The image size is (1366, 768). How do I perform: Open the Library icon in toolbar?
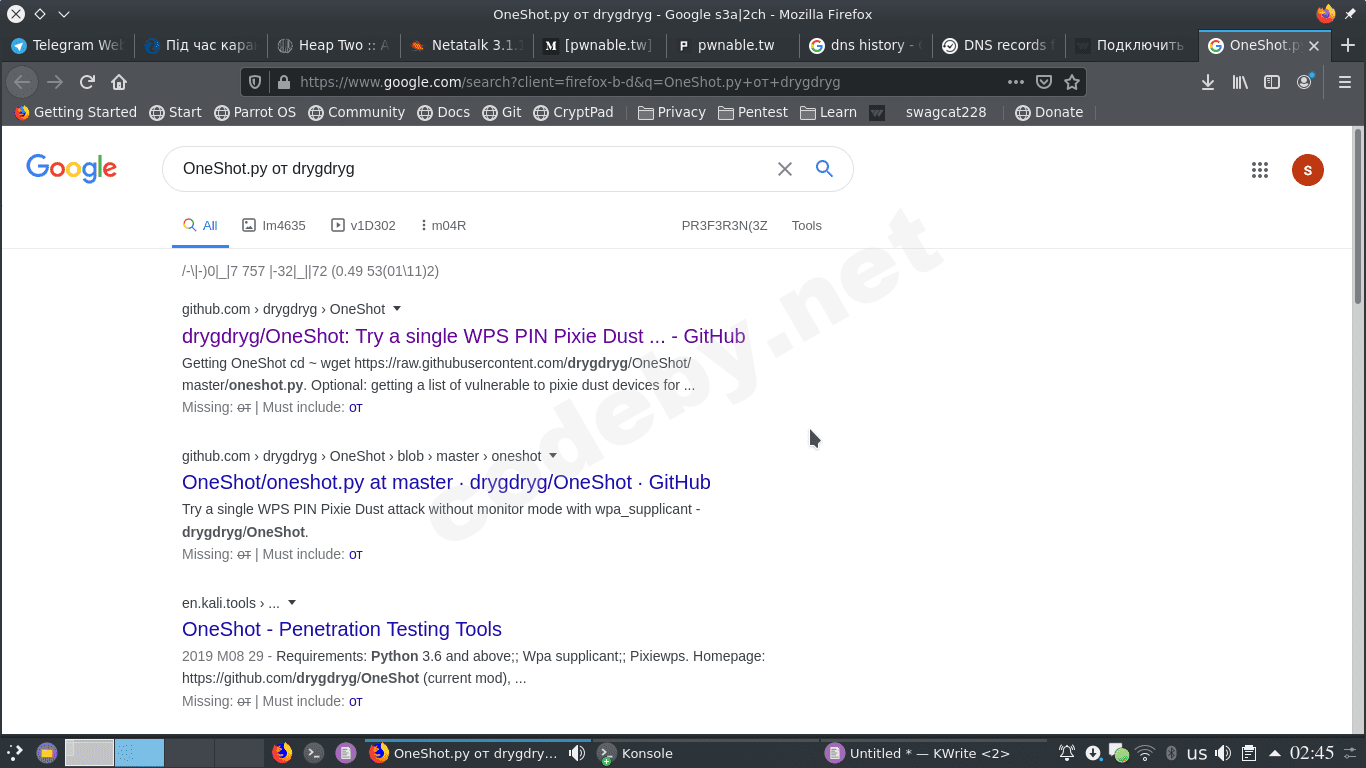[1240, 82]
